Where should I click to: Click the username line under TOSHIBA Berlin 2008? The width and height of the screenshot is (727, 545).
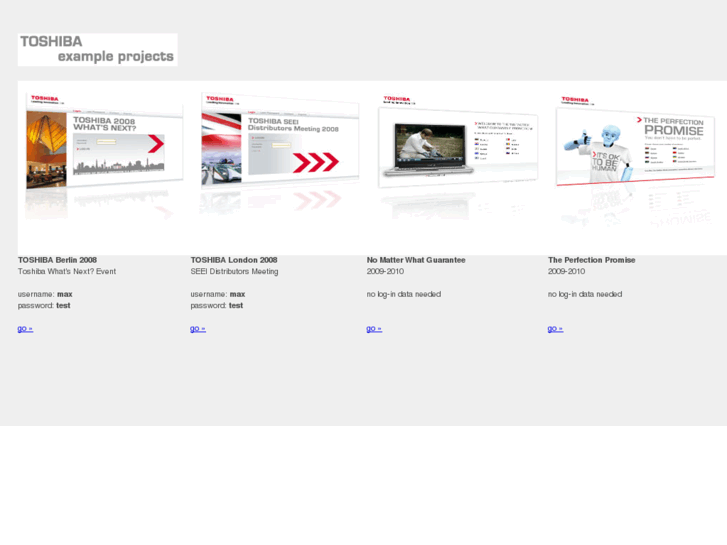45,294
